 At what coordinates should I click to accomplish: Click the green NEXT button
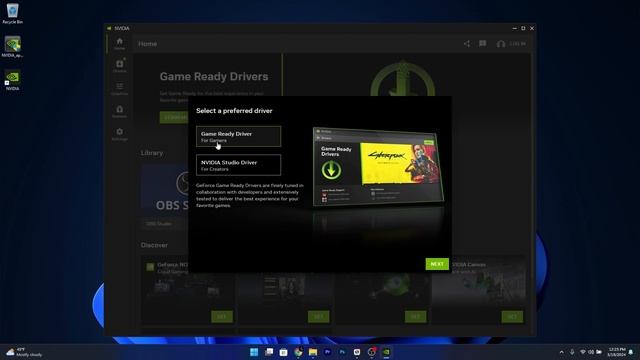tap(437, 264)
